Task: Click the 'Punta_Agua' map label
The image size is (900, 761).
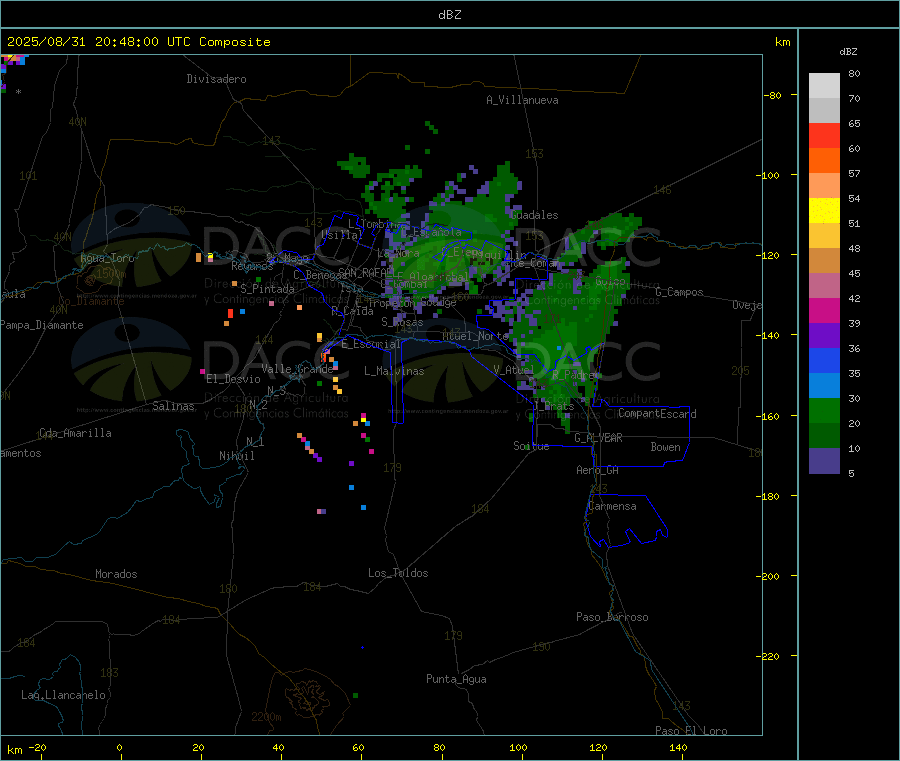Action: click(456, 679)
